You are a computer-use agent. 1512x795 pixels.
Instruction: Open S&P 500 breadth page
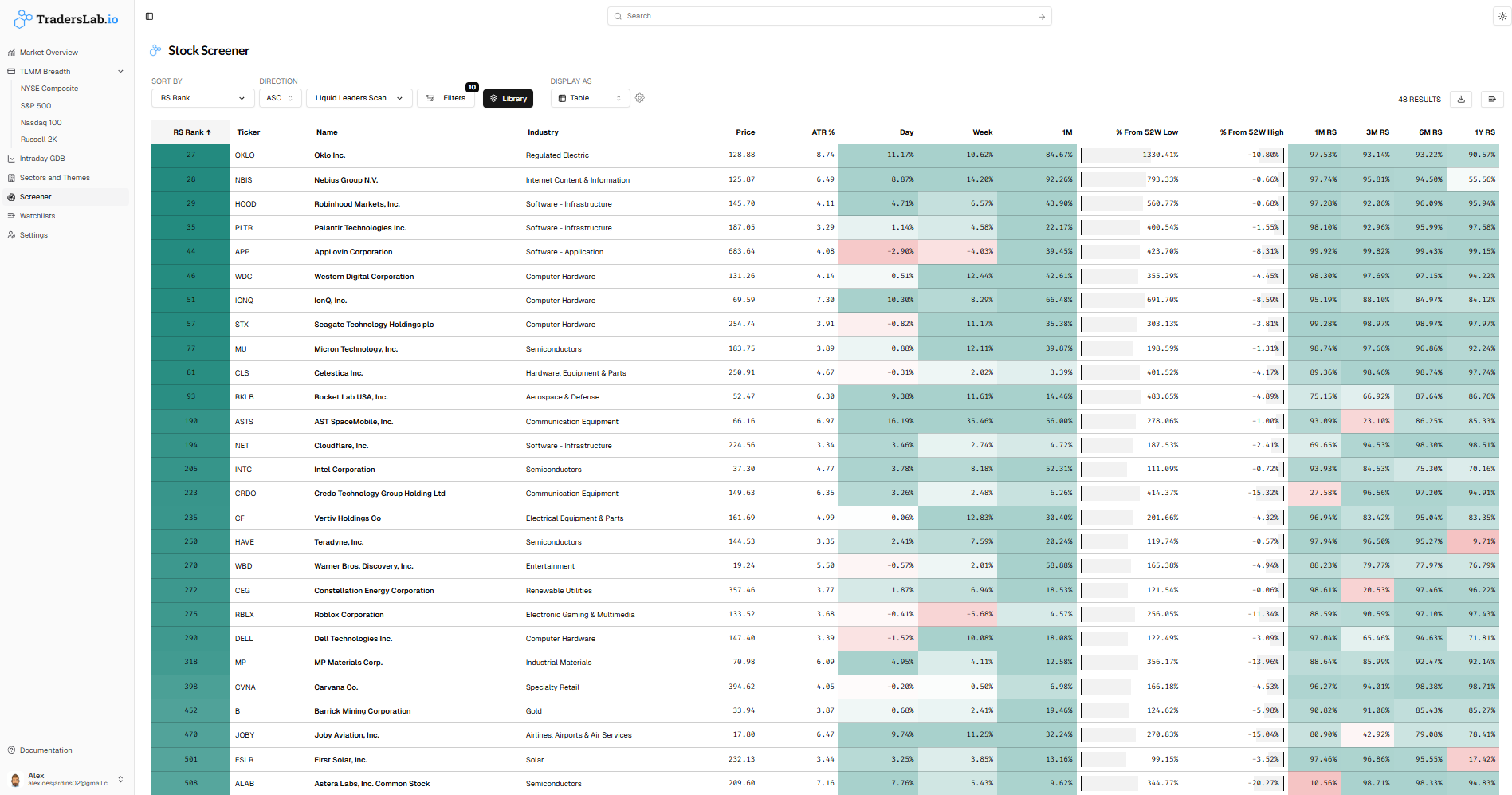click(36, 106)
